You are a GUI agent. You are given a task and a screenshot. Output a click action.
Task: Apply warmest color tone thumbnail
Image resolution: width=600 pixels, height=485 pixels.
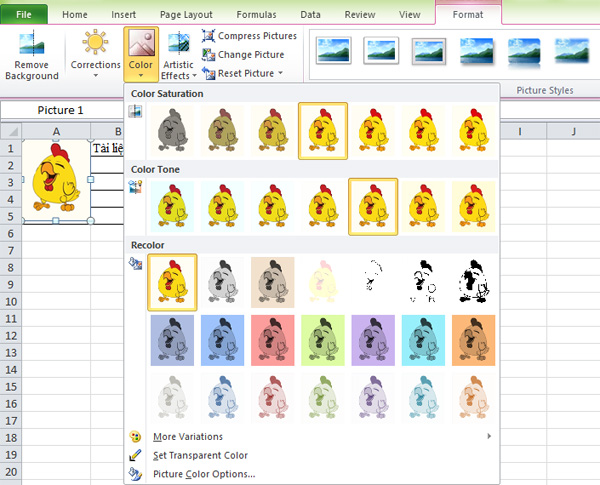coord(473,207)
